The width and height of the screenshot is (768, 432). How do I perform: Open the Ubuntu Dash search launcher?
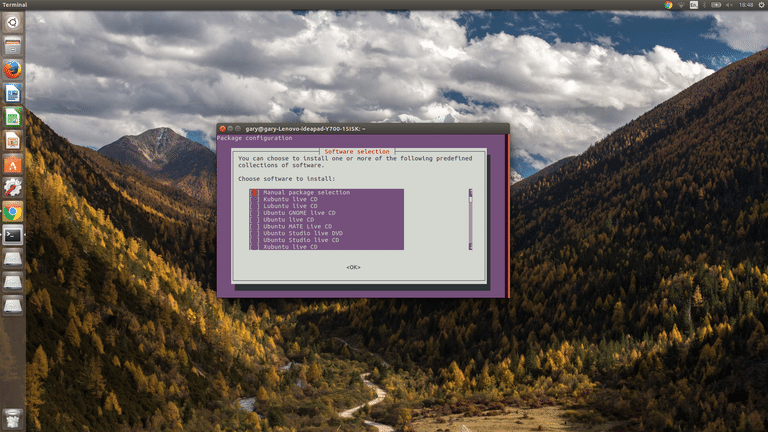pos(12,22)
